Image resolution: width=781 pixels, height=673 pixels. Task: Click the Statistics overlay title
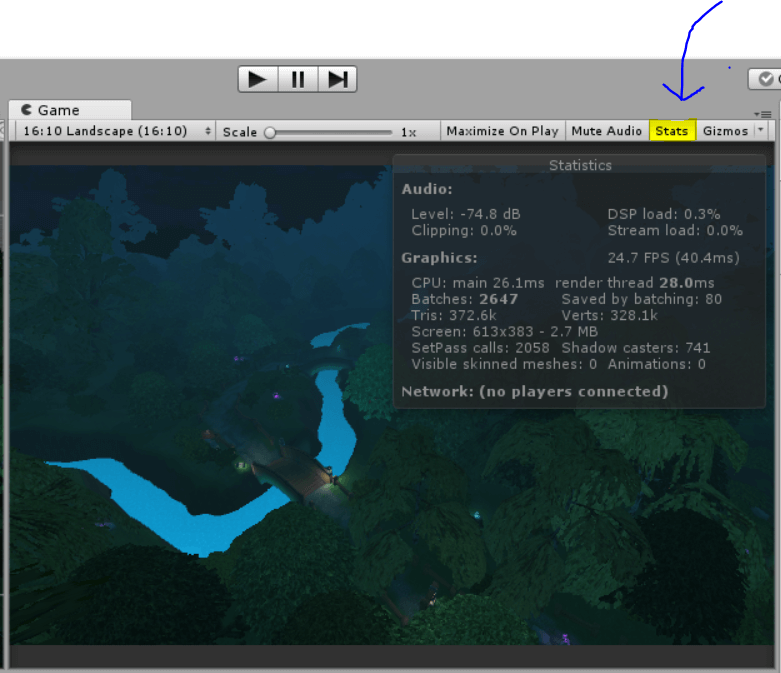[x=580, y=165]
